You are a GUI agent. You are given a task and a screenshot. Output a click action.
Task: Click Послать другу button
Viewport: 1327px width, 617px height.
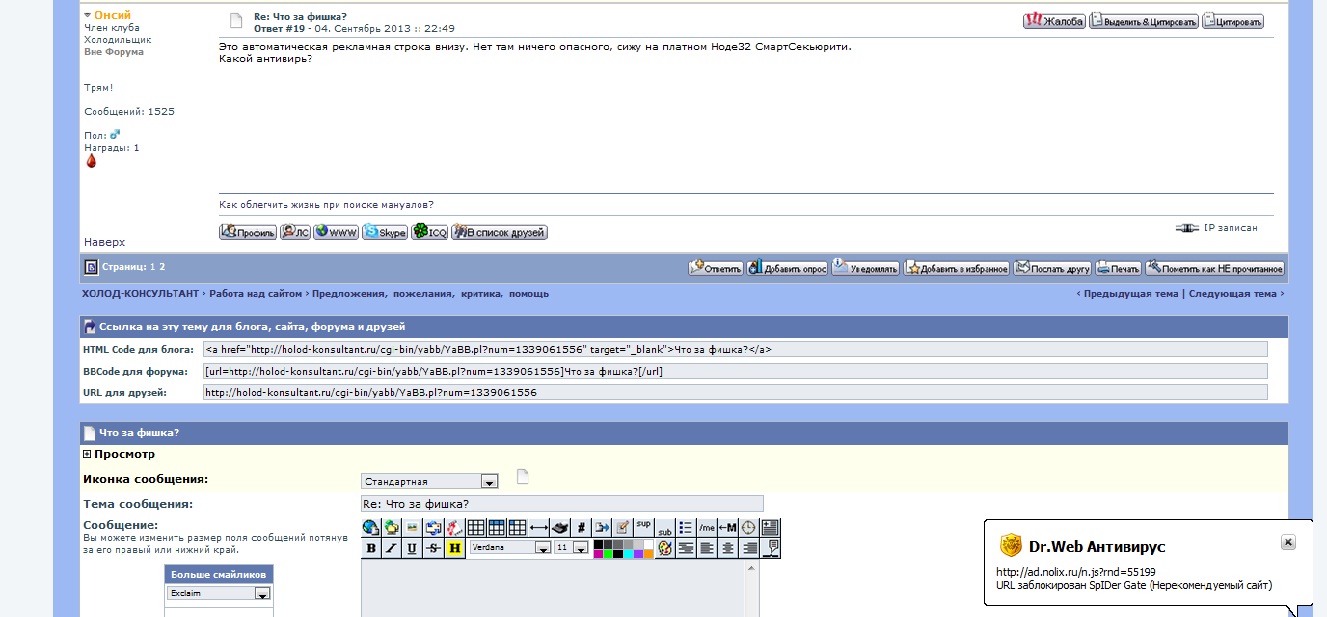(x=1053, y=268)
